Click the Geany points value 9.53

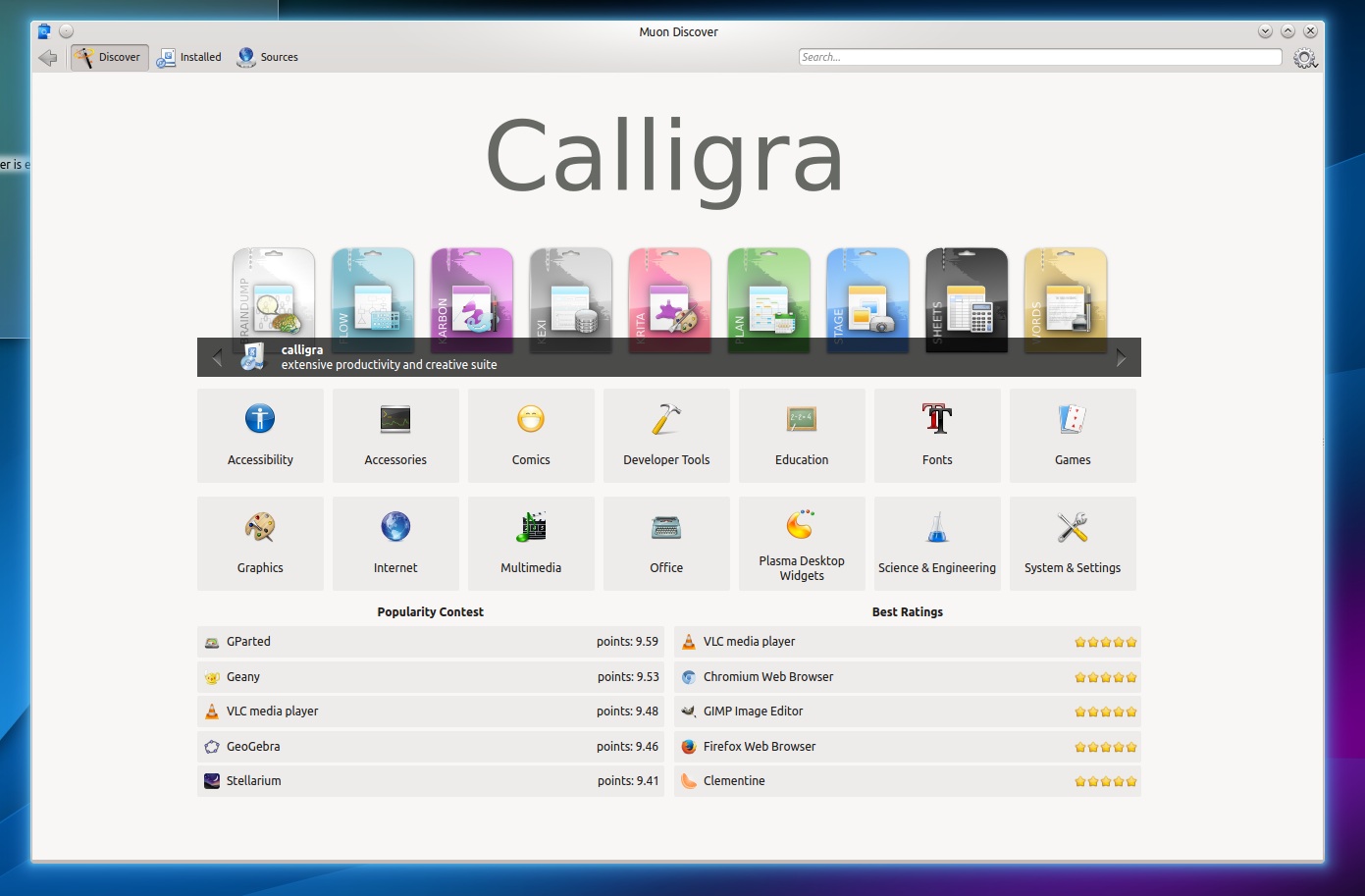(628, 677)
